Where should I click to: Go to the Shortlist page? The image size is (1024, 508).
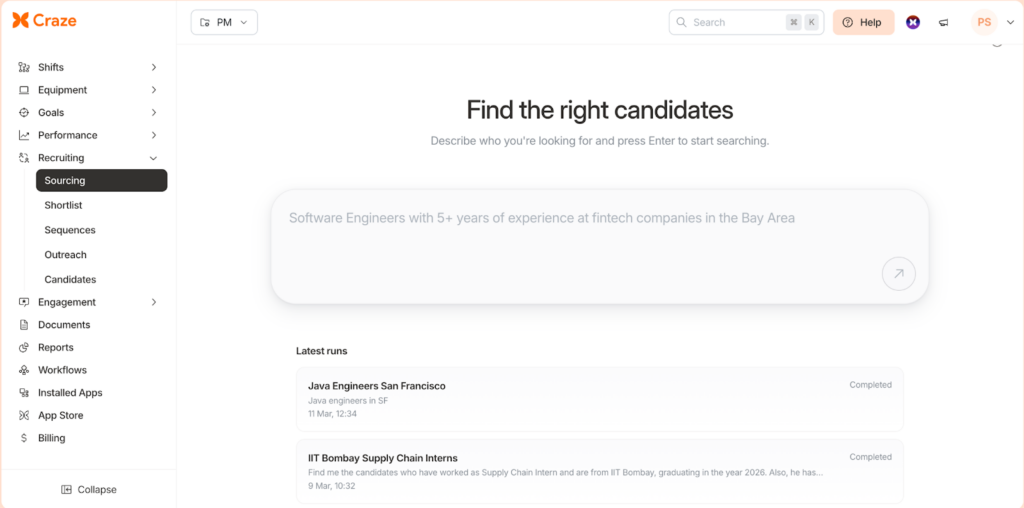(63, 205)
